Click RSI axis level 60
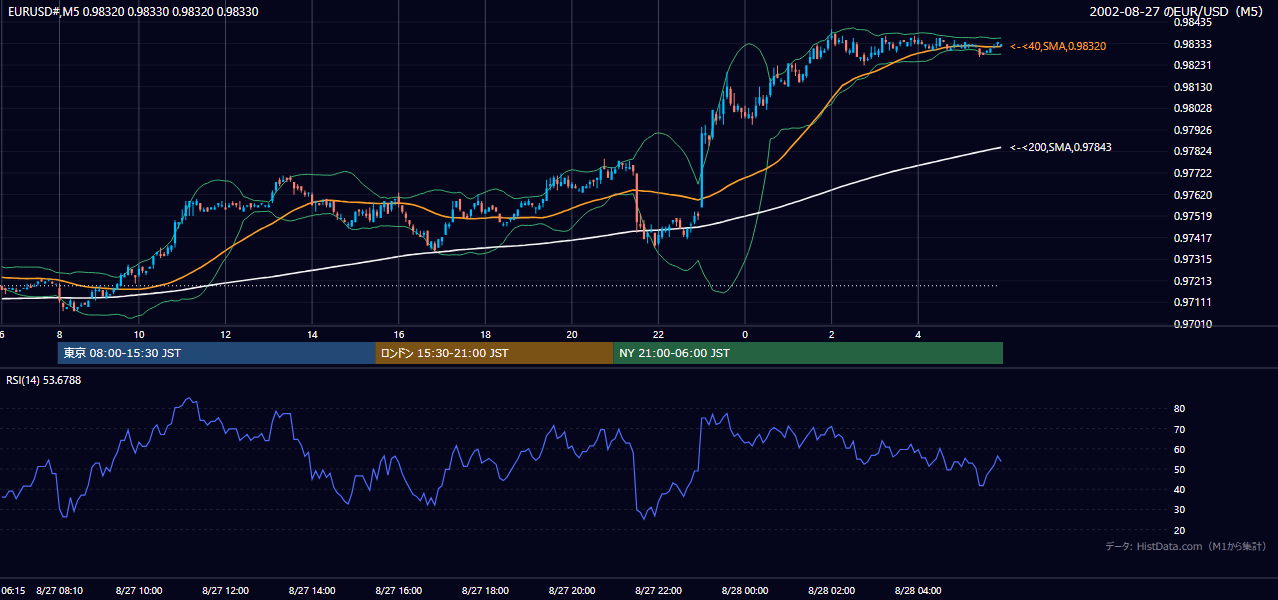This screenshot has width=1278, height=600. (1180, 450)
